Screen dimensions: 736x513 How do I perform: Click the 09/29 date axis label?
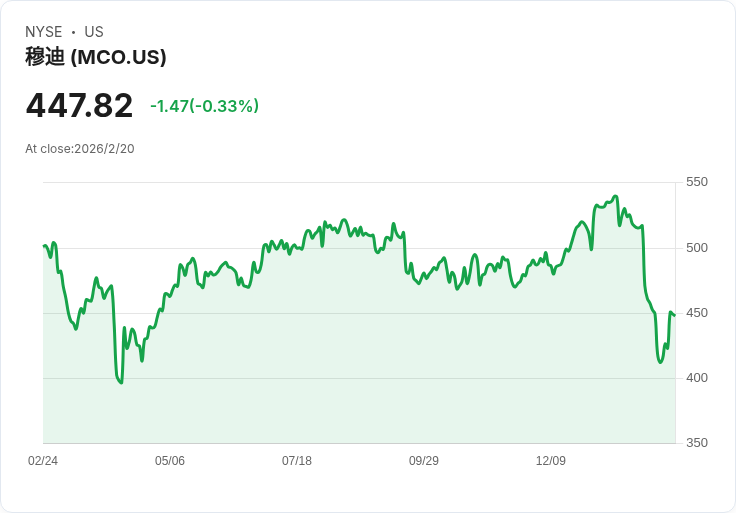pos(424,460)
